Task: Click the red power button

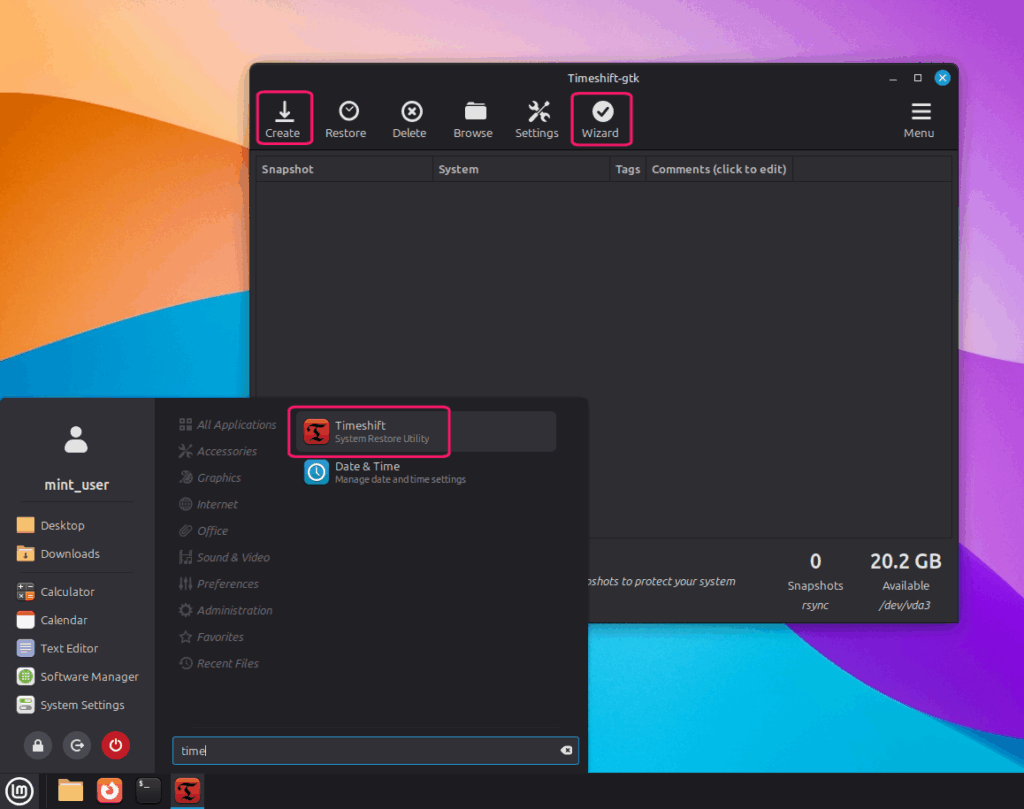Action: pyautogui.click(x=116, y=745)
